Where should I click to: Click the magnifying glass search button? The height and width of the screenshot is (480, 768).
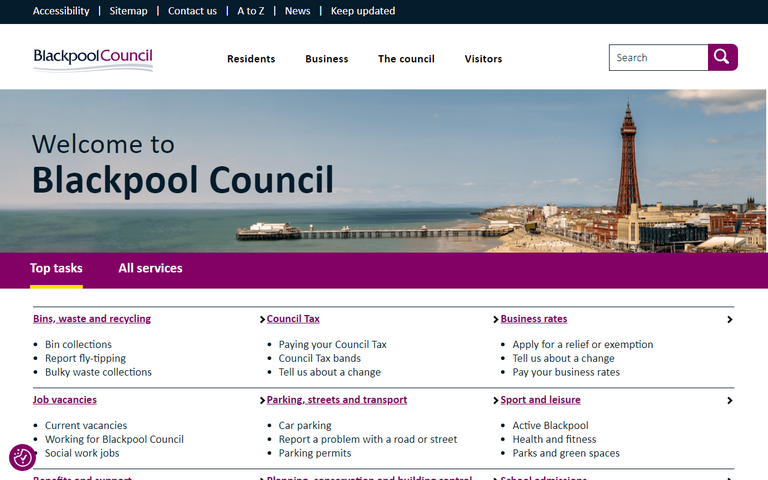pos(722,58)
